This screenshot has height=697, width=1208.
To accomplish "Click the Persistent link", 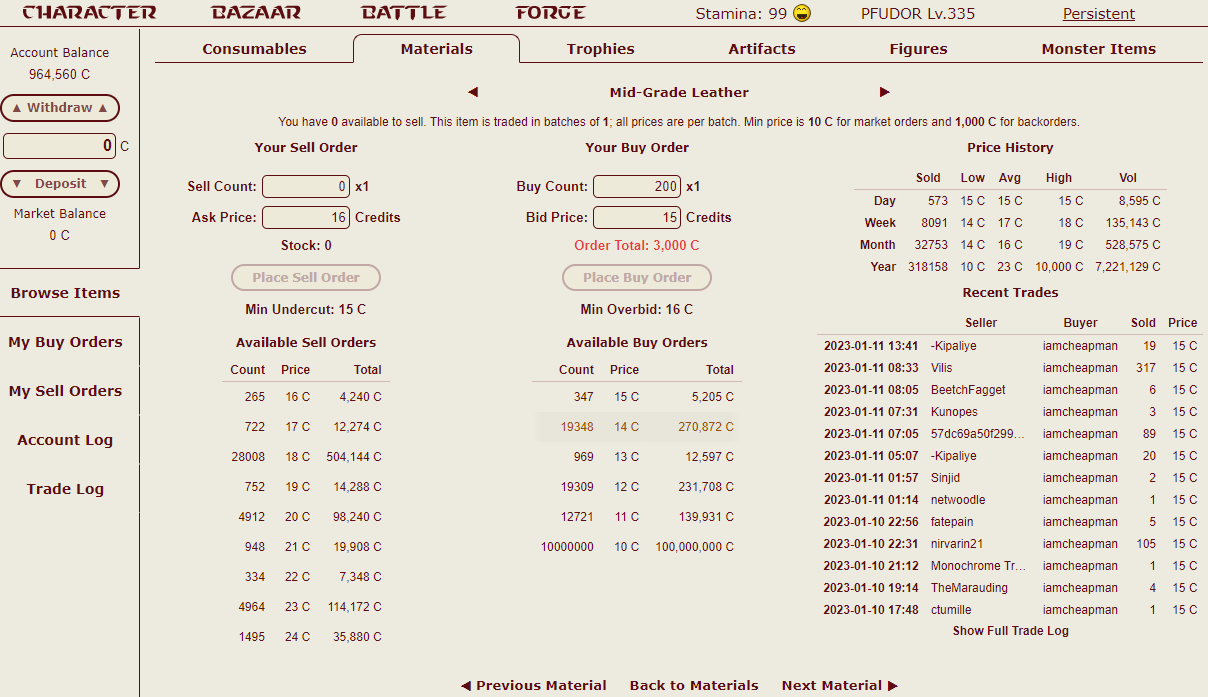I will [1099, 14].
